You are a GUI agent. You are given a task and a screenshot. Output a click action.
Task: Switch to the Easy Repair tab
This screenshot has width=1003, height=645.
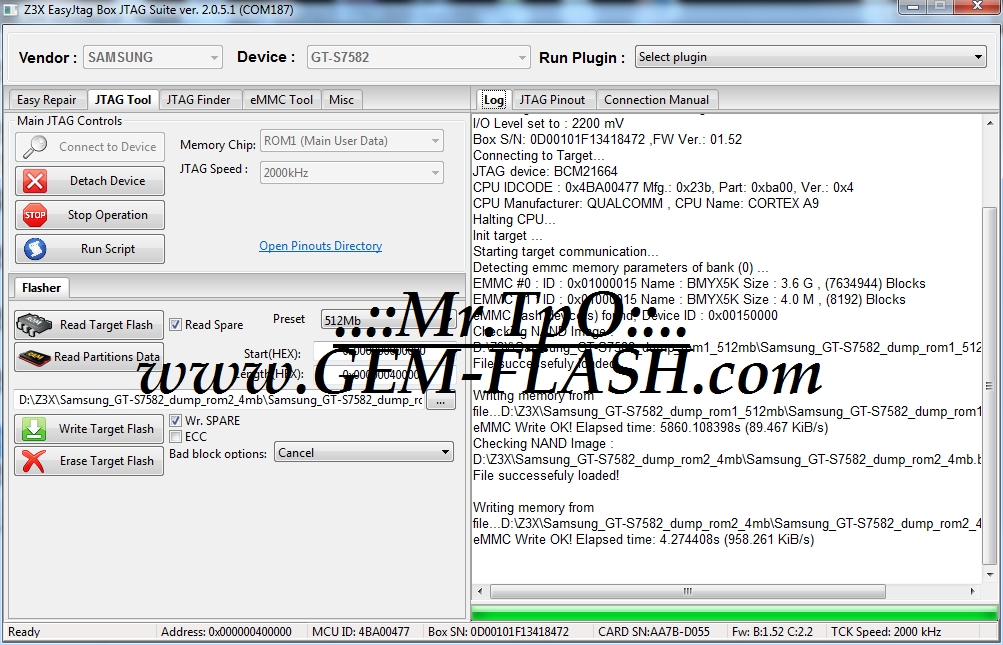pyautogui.click(x=46, y=100)
